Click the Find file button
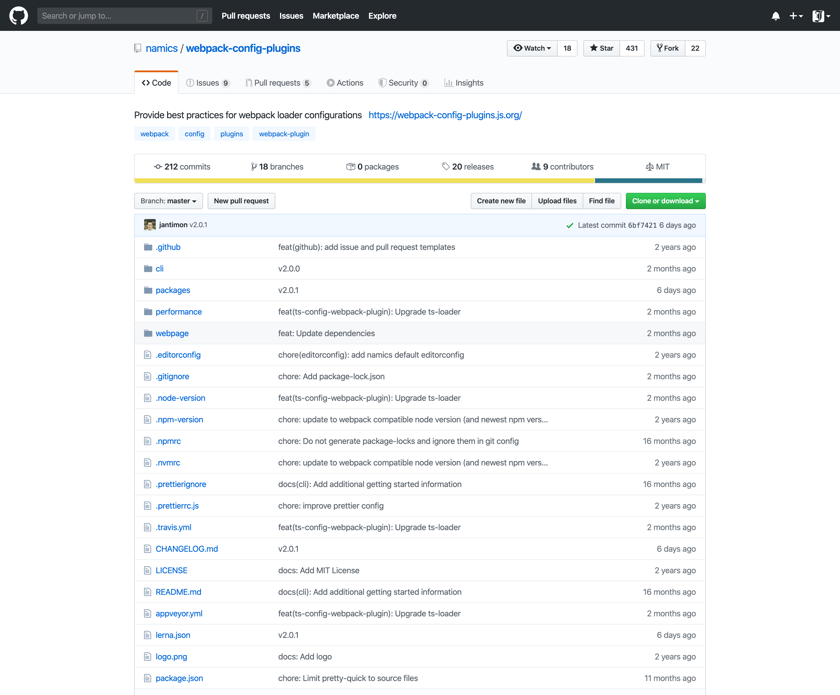 tap(602, 201)
